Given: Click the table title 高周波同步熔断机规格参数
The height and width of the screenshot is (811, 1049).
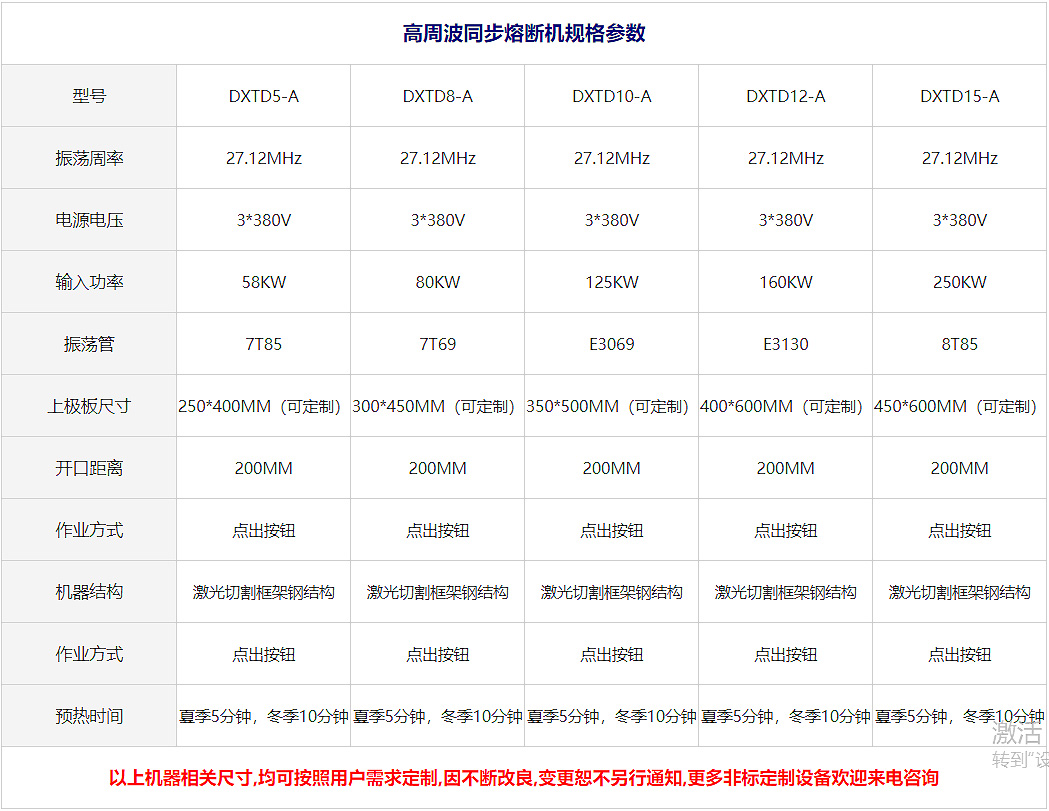Looking at the screenshot, I should pos(524,31).
